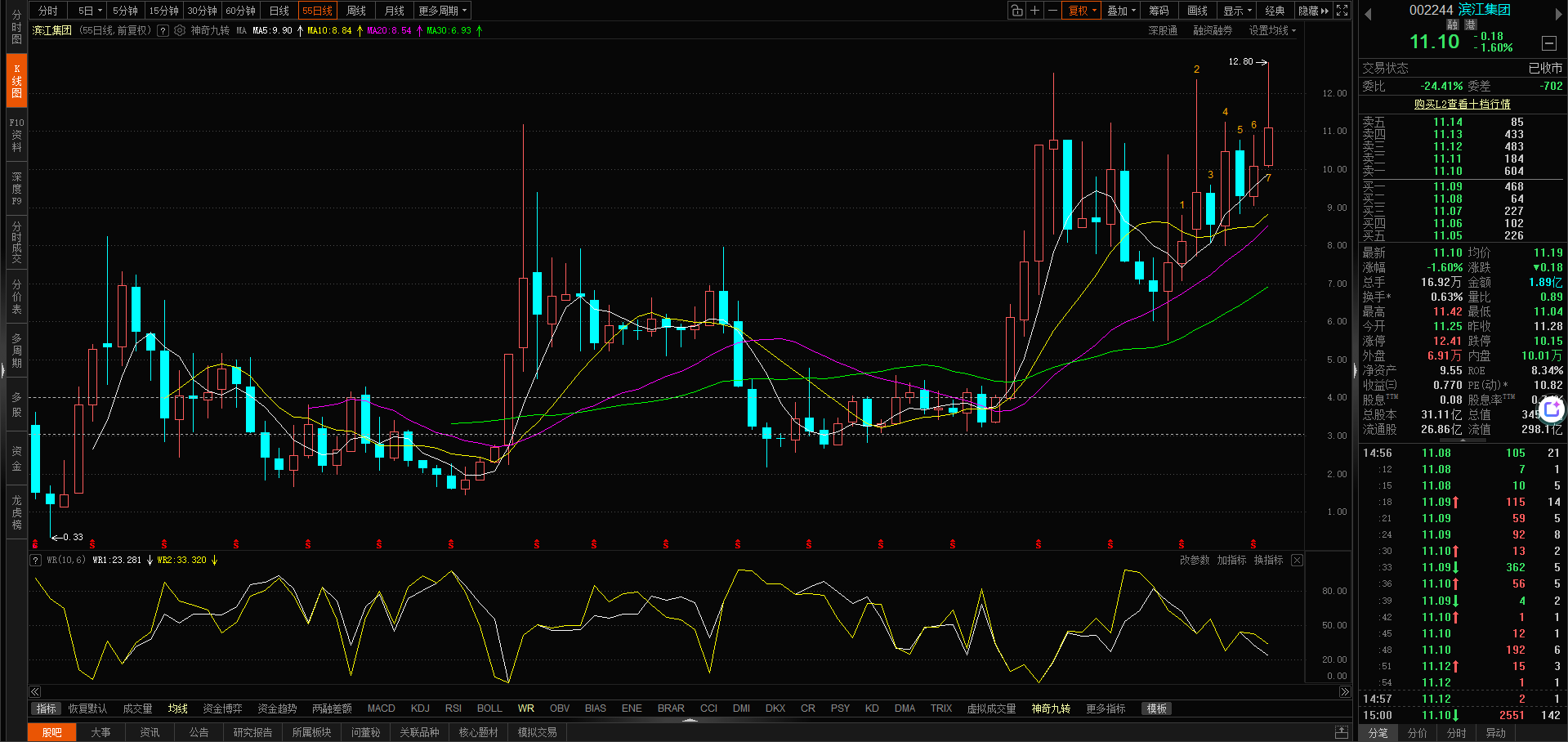Collapse the quote panel using minus box
The width and height of the screenshot is (1568, 742).
pos(1548,43)
